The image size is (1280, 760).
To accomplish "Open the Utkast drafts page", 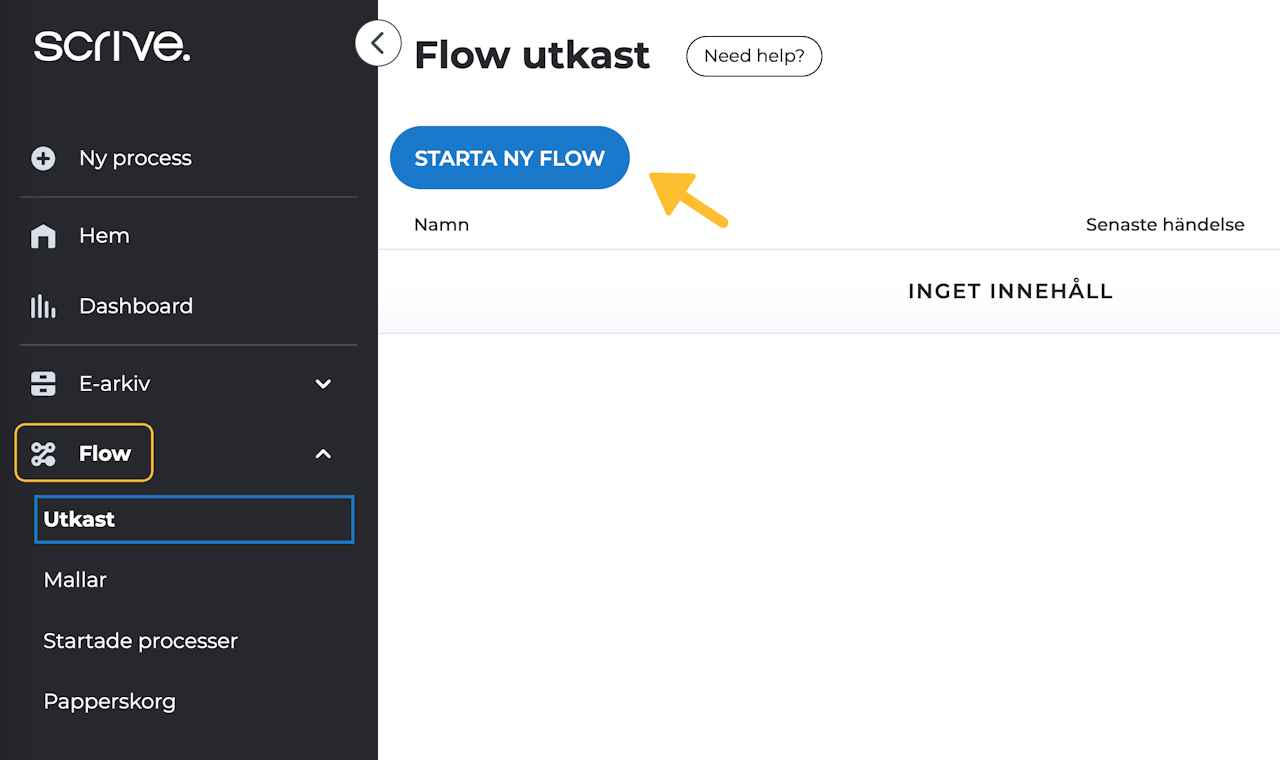I will tap(79, 519).
